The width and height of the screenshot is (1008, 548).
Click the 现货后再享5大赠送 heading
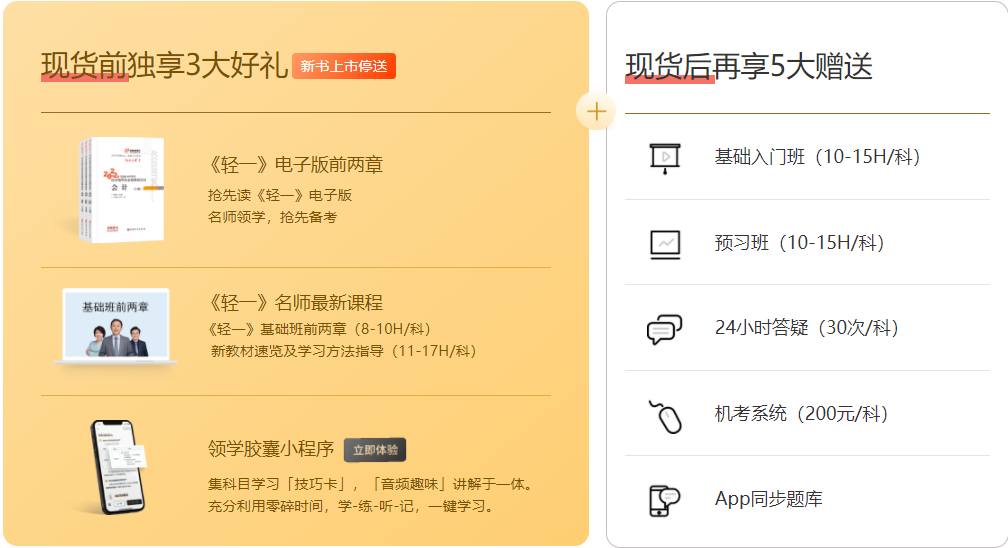click(749, 67)
